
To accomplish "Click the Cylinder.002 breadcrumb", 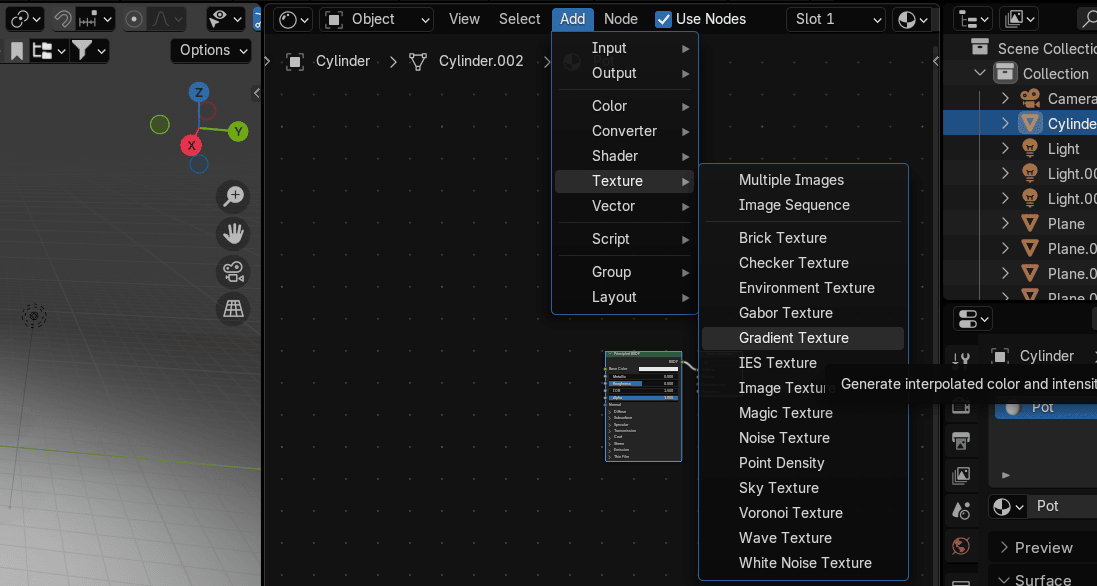I will 480,61.
